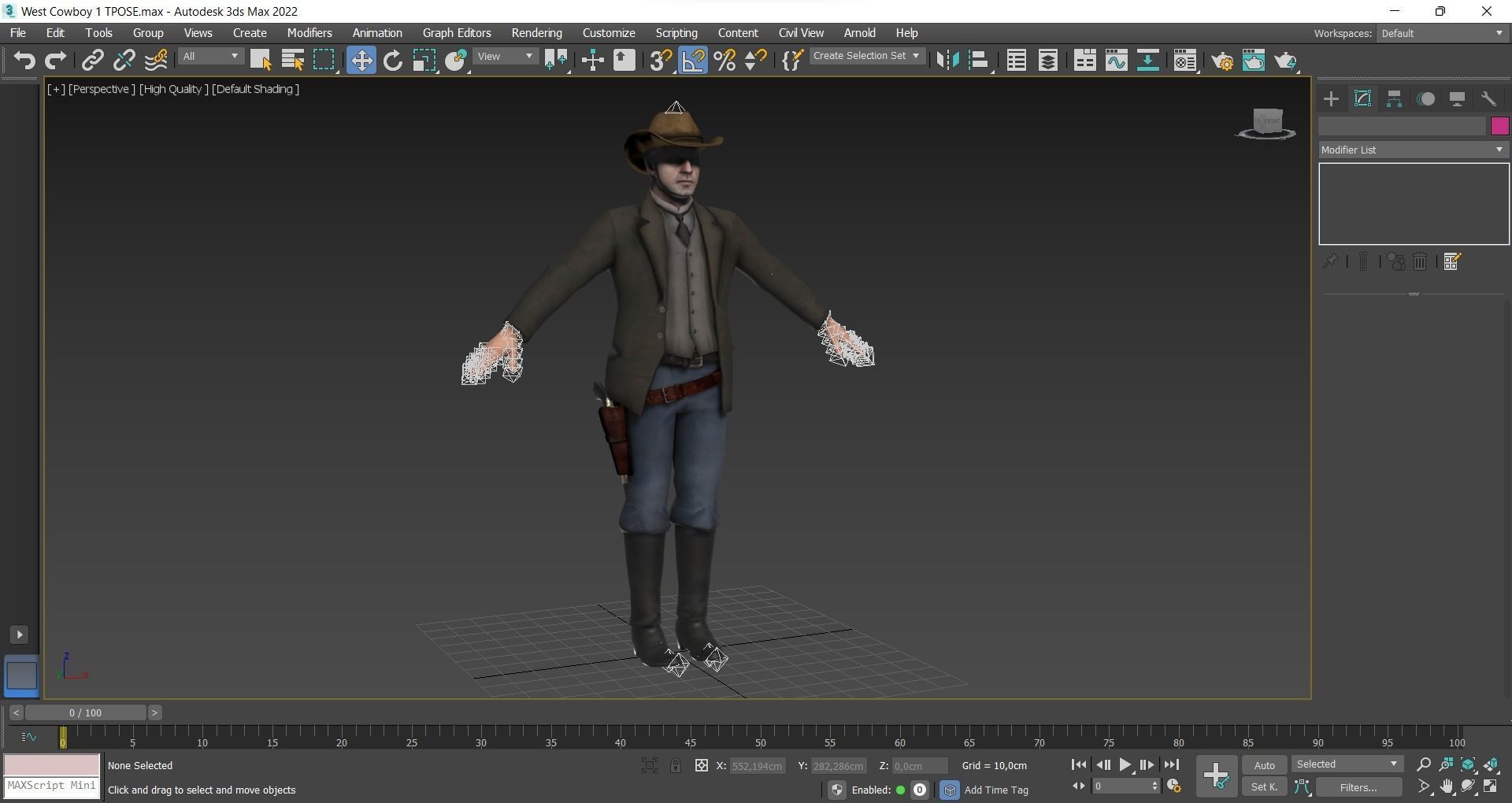The height and width of the screenshot is (803, 1512).
Task: Open the Animation menu
Action: [x=377, y=33]
